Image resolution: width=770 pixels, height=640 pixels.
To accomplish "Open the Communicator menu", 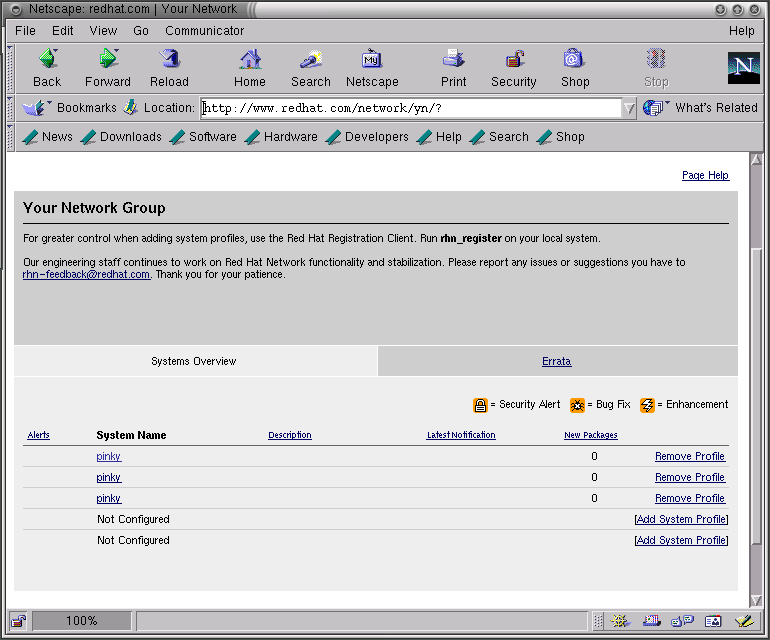I will [204, 31].
